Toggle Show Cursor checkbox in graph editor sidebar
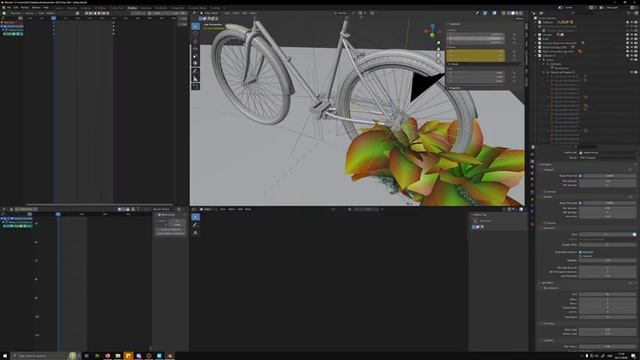Viewport: 640px width, 360px height. pos(159,215)
